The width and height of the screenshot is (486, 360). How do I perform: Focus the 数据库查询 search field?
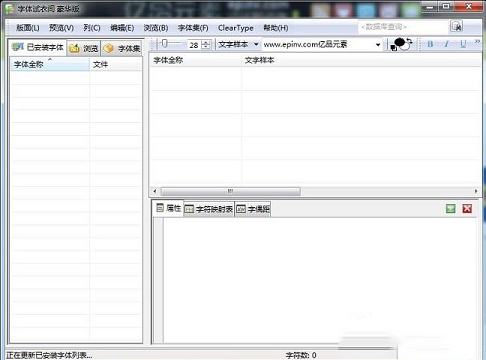(403, 27)
